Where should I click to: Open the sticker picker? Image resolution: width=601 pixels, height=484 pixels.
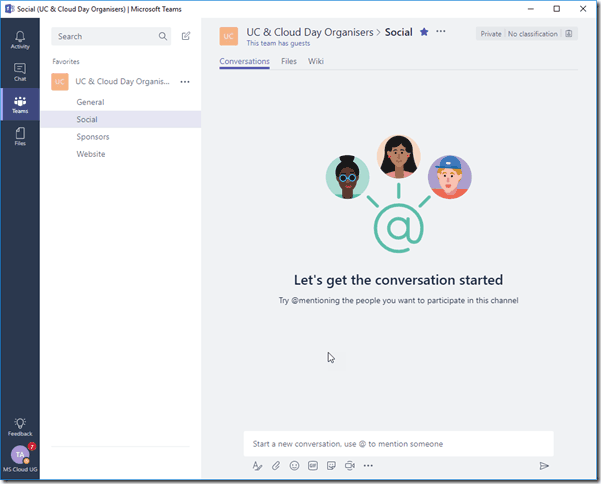point(331,466)
